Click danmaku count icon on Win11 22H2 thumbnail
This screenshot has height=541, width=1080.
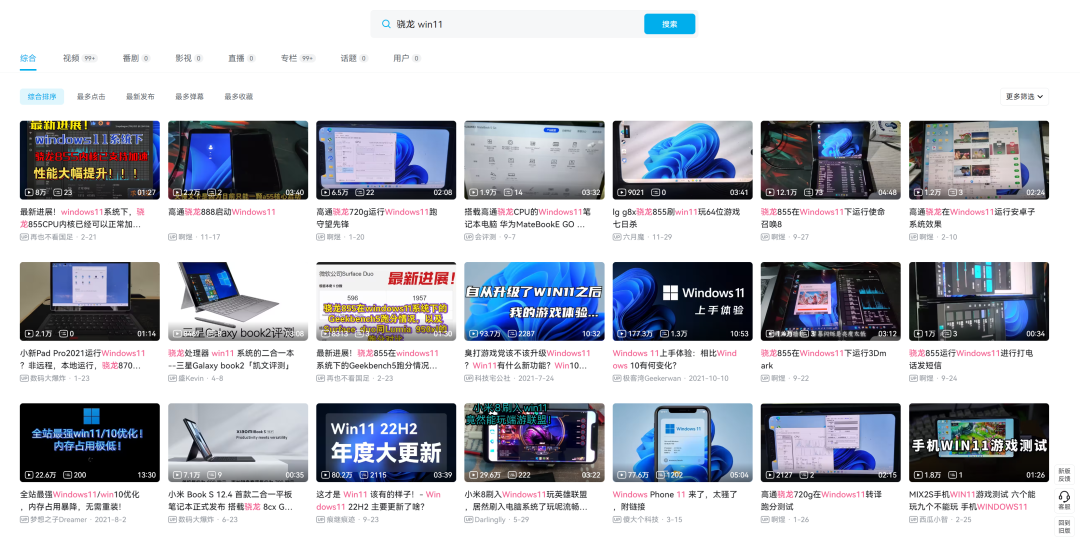click(364, 475)
